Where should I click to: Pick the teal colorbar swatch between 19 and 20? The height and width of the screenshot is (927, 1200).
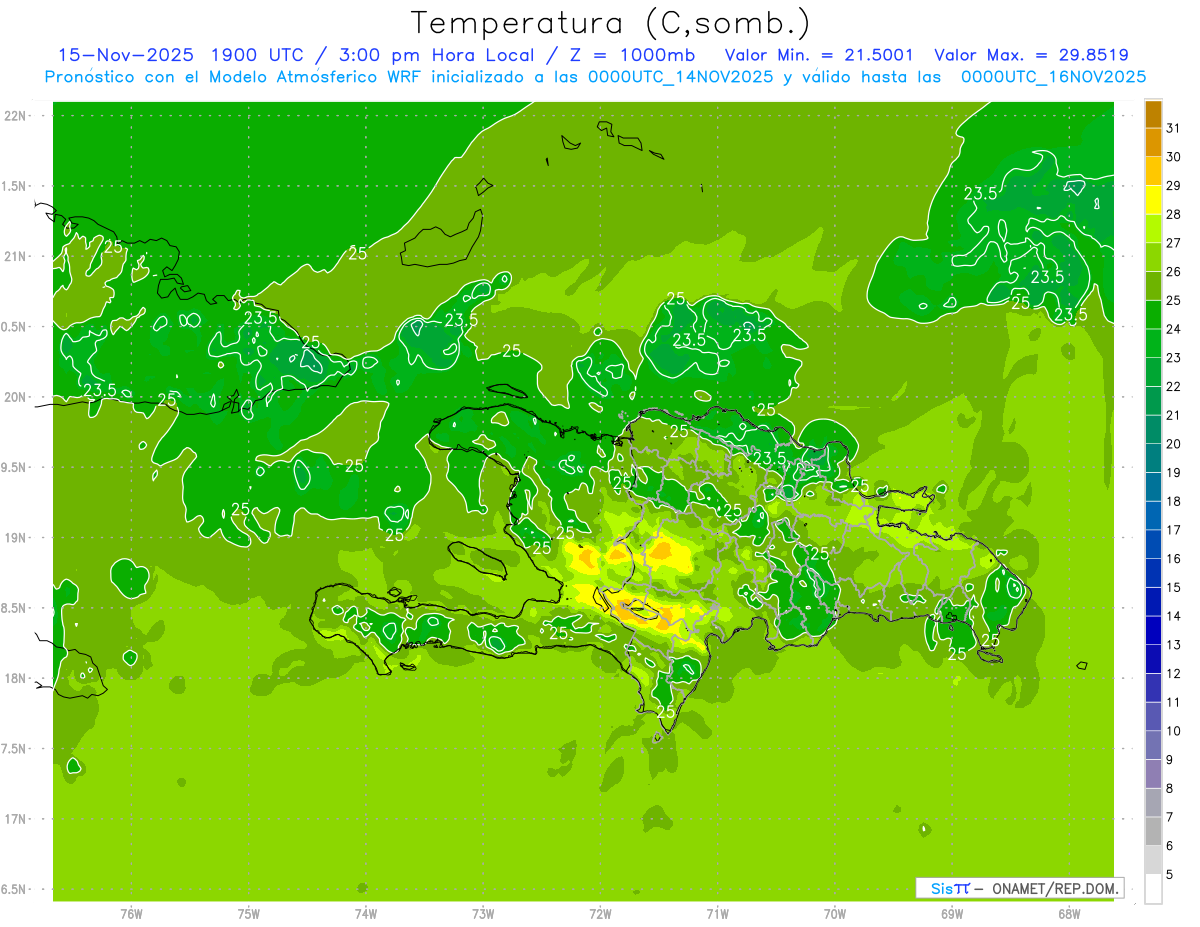(x=1153, y=458)
